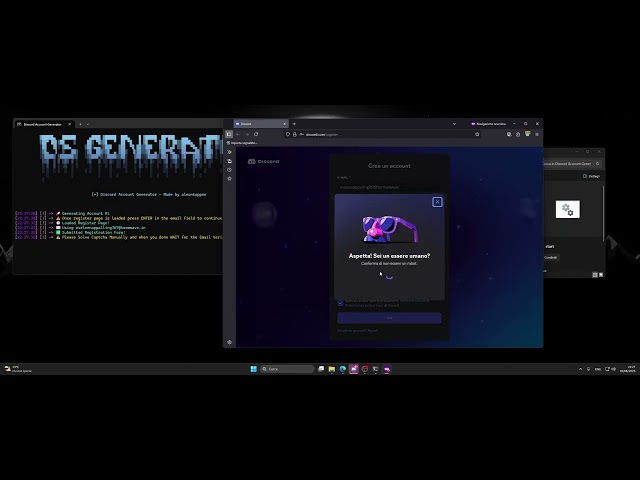Image resolution: width=640 pixels, height=480 pixels.
Task: Close the captcha popup with X
Action: coord(437,202)
